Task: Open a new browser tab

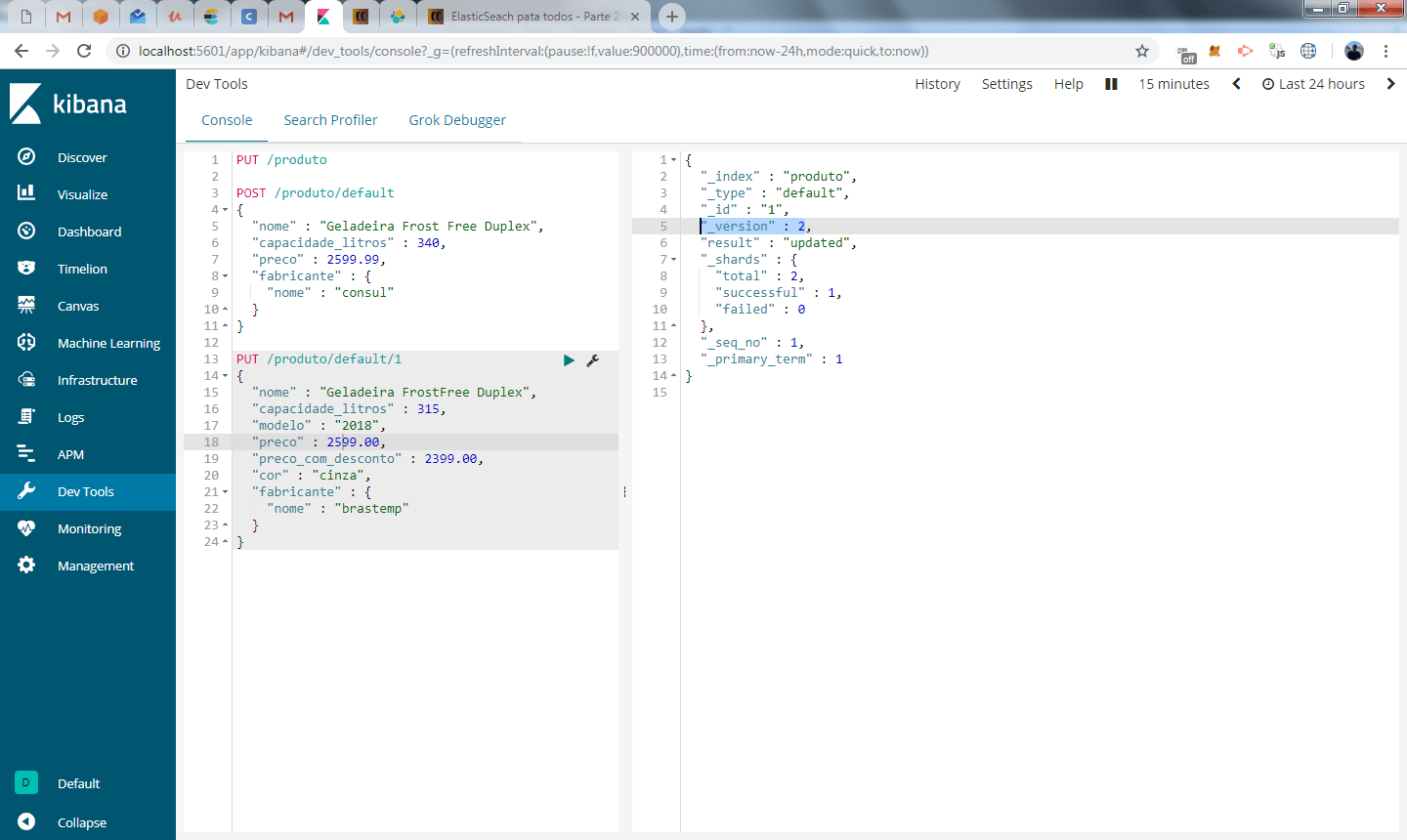Action: click(x=671, y=17)
